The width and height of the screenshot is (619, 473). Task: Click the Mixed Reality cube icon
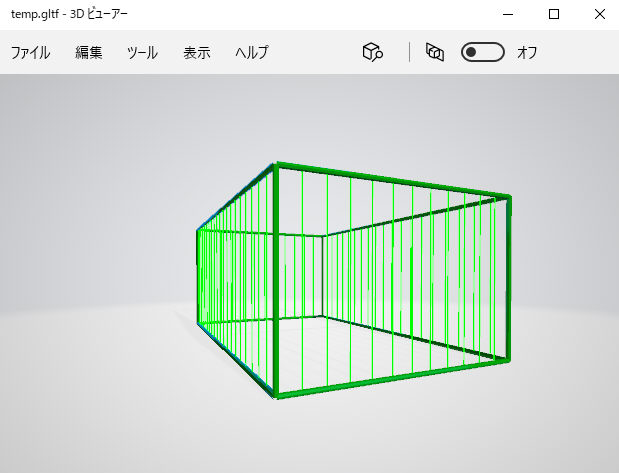(x=434, y=52)
